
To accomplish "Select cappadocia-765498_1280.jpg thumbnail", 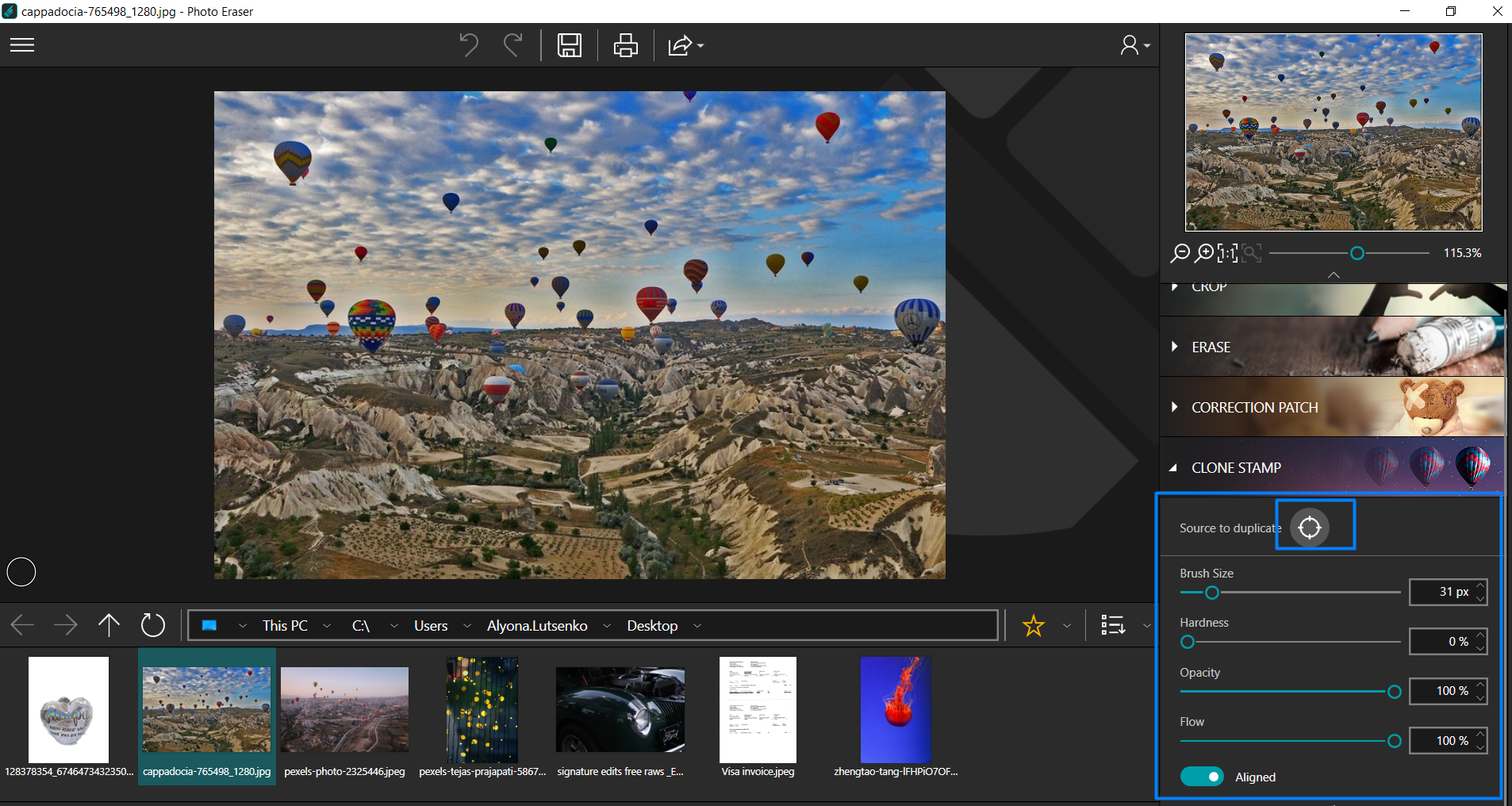I will [206, 716].
